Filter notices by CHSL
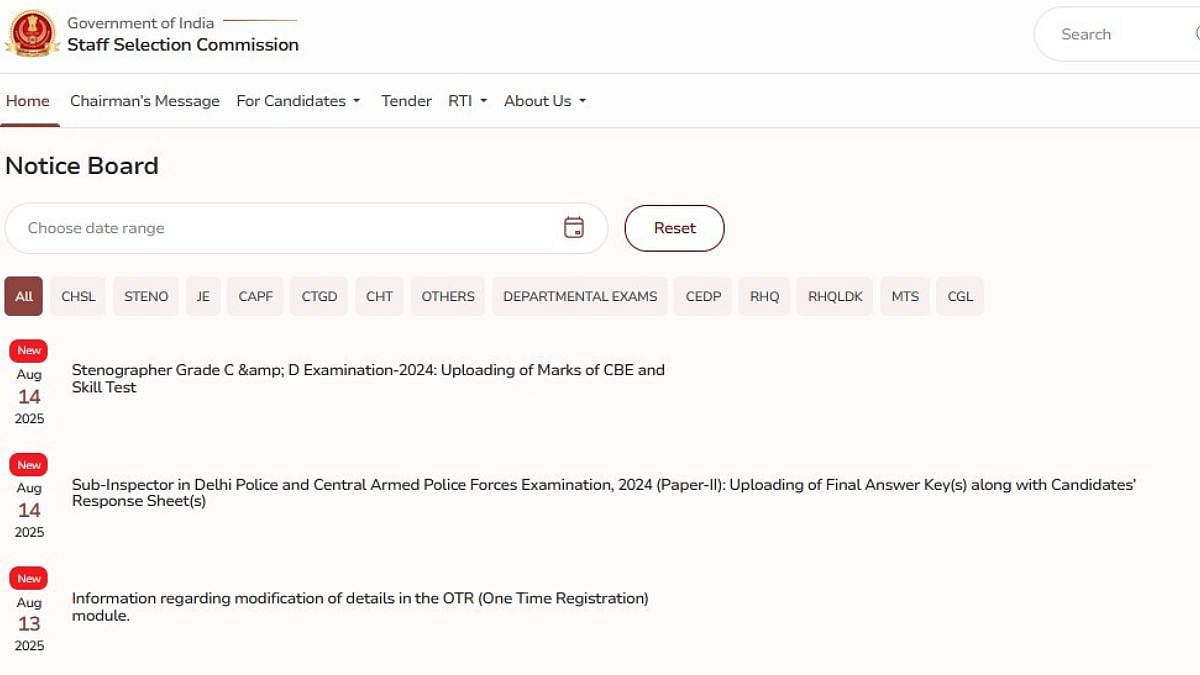 point(78,296)
